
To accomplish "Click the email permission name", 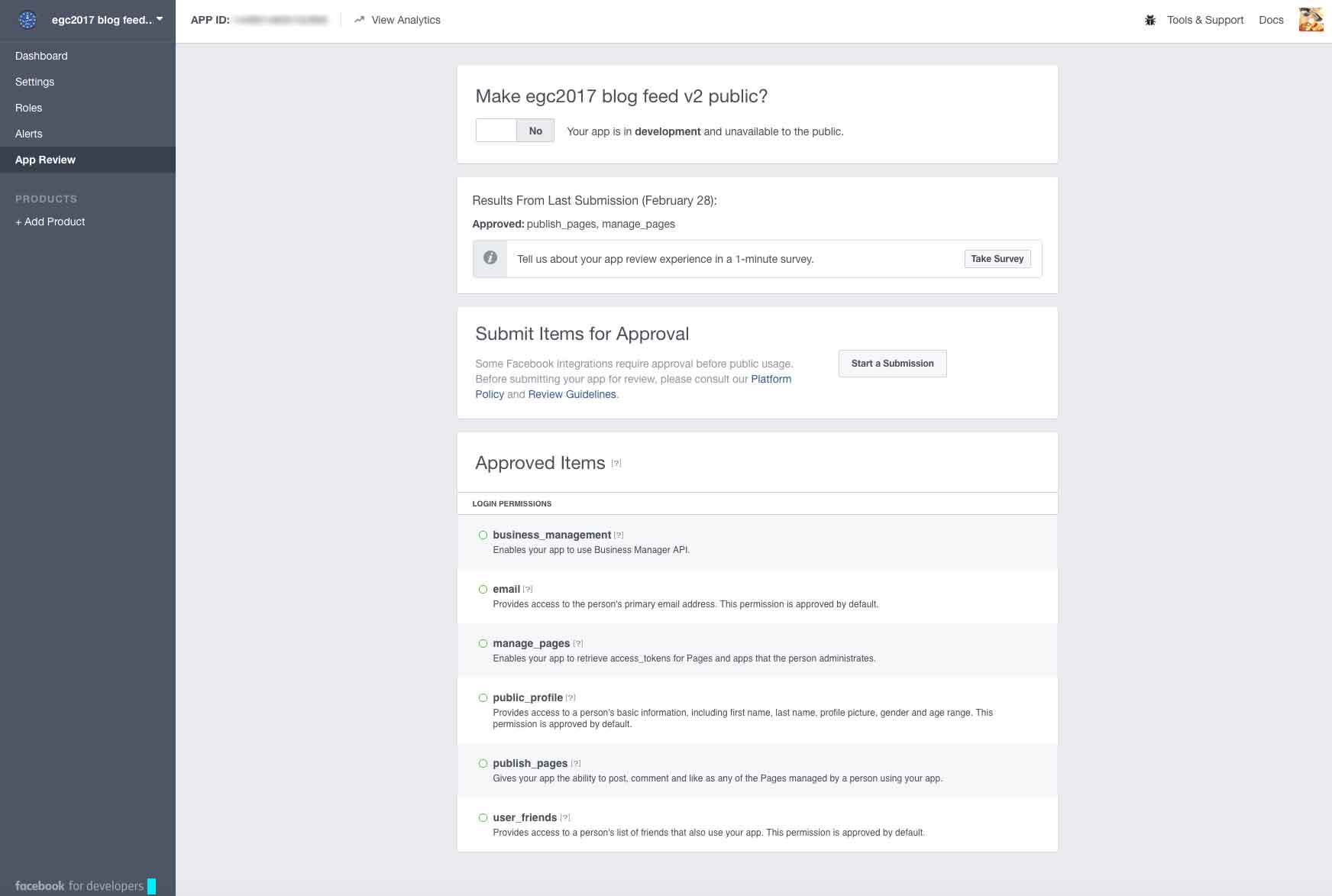I will click(506, 589).
